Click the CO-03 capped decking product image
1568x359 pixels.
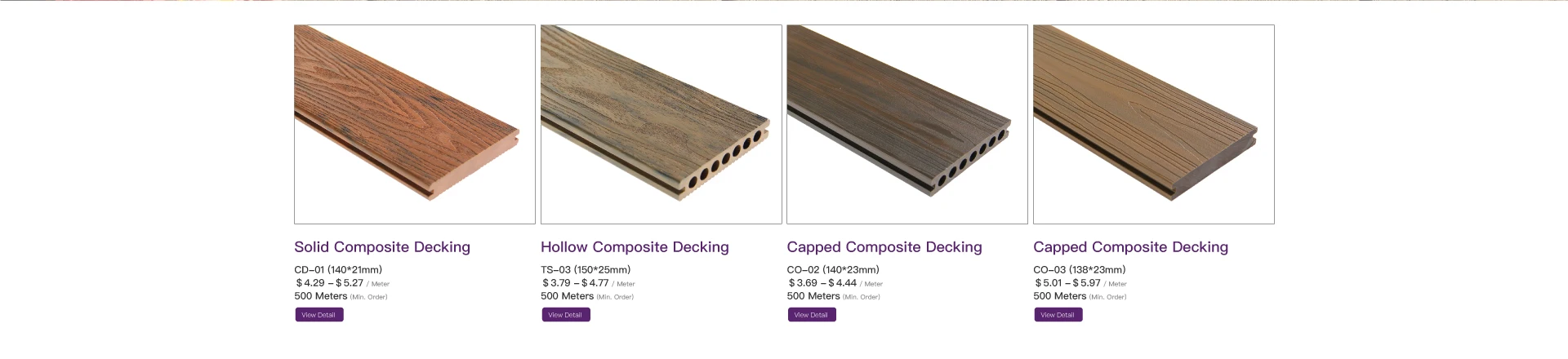tap(1153, 124)
